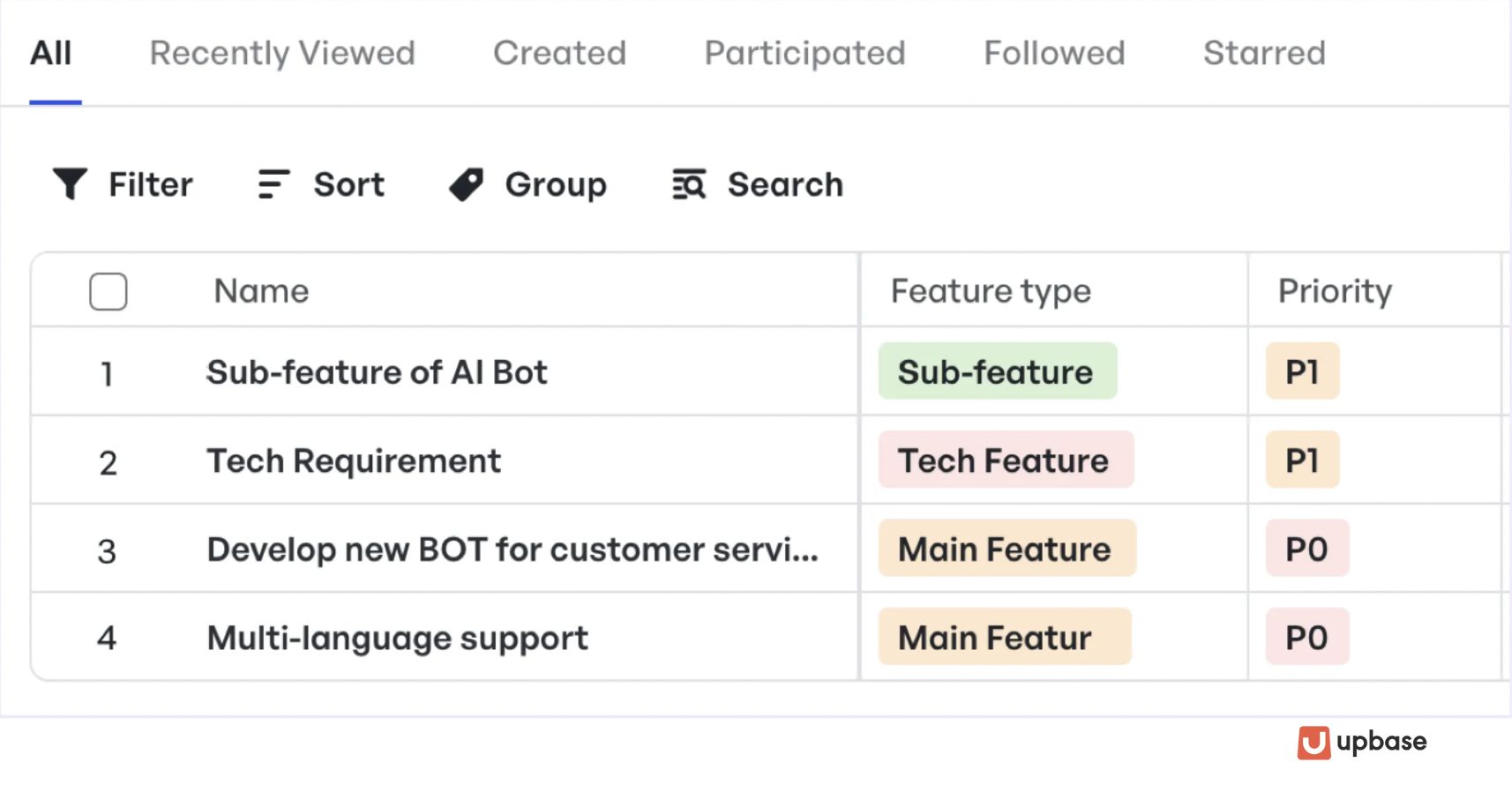Click the Priority column header
Image resolution: width=1512 pixels, height=785 pixels.
[1335, 291]
